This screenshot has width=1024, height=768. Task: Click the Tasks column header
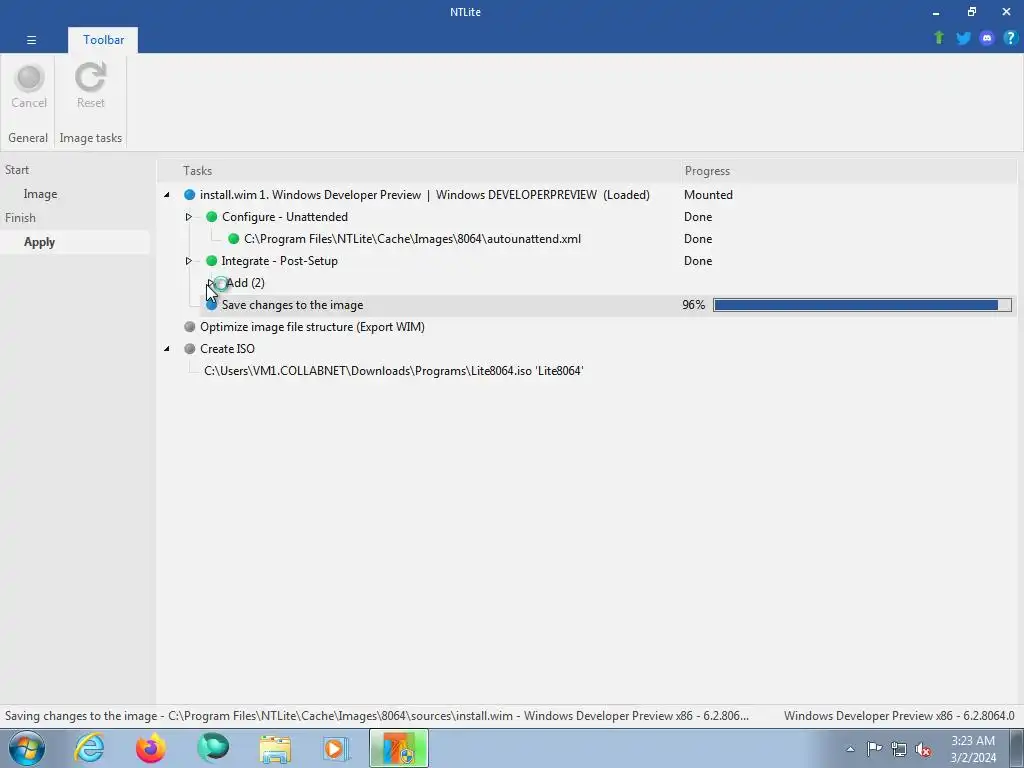pyautogui.click(x=197, y=170)
